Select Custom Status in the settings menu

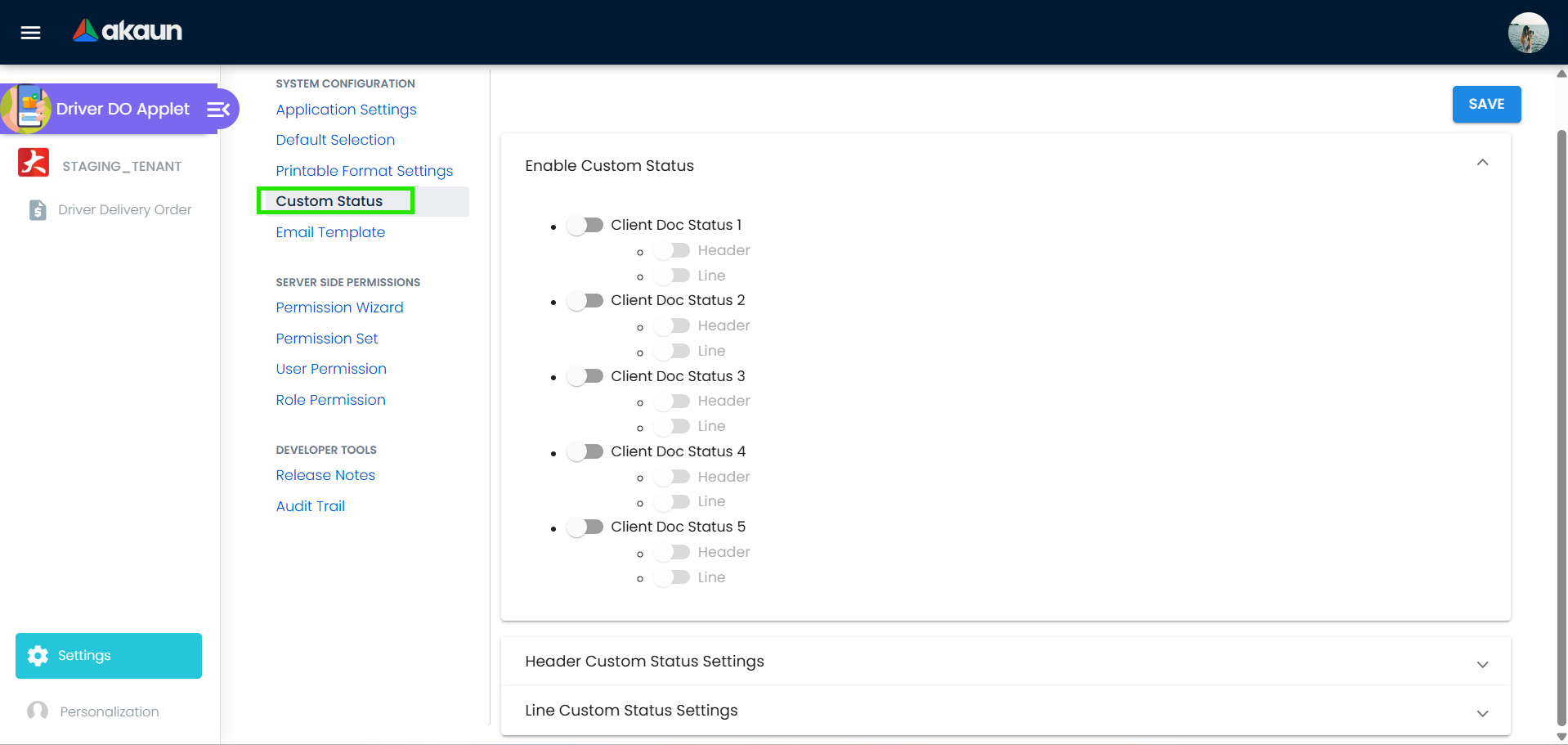tap(329, 200)
